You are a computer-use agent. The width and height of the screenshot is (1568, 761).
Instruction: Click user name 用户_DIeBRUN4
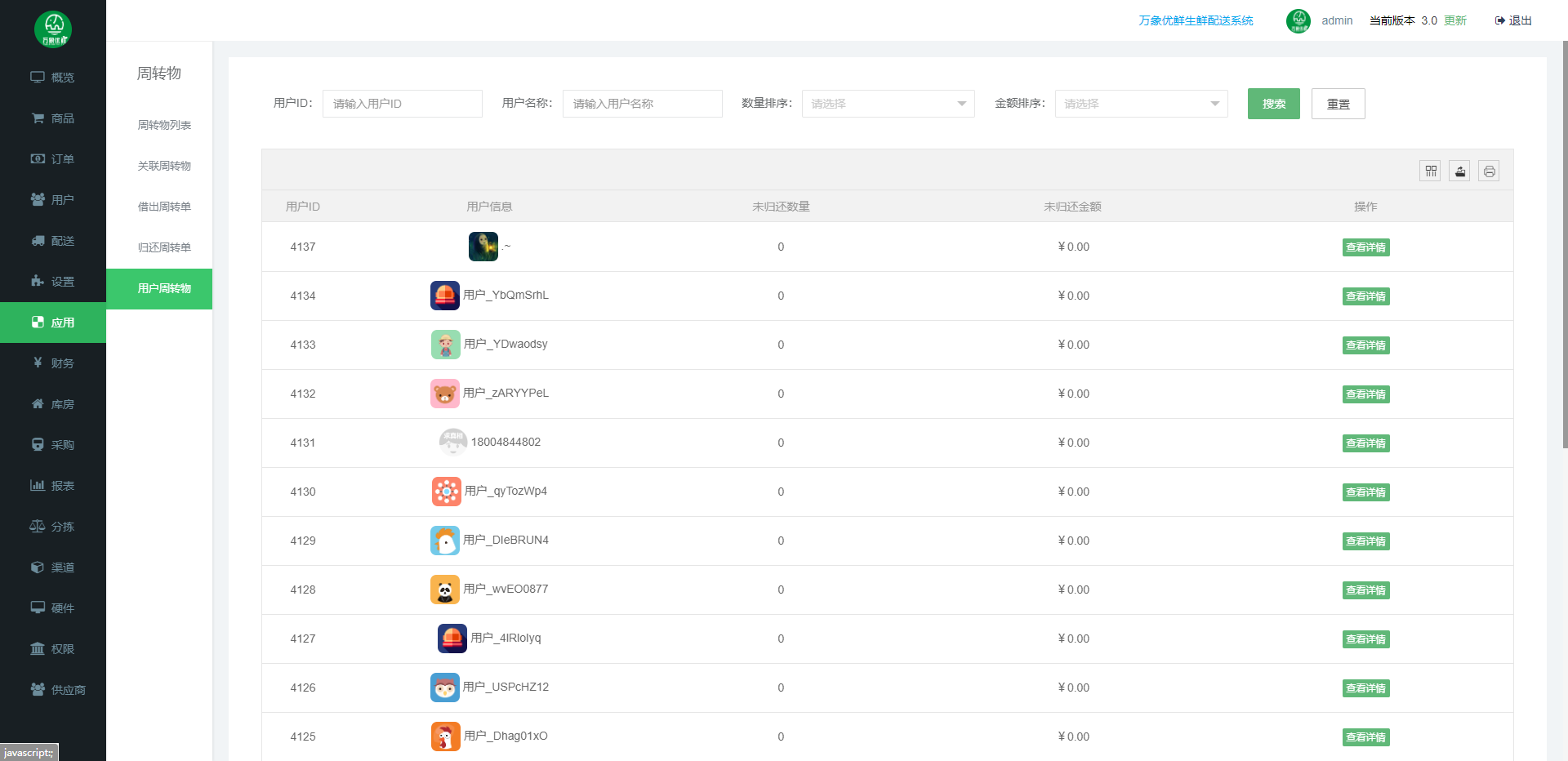coord(506,540)
